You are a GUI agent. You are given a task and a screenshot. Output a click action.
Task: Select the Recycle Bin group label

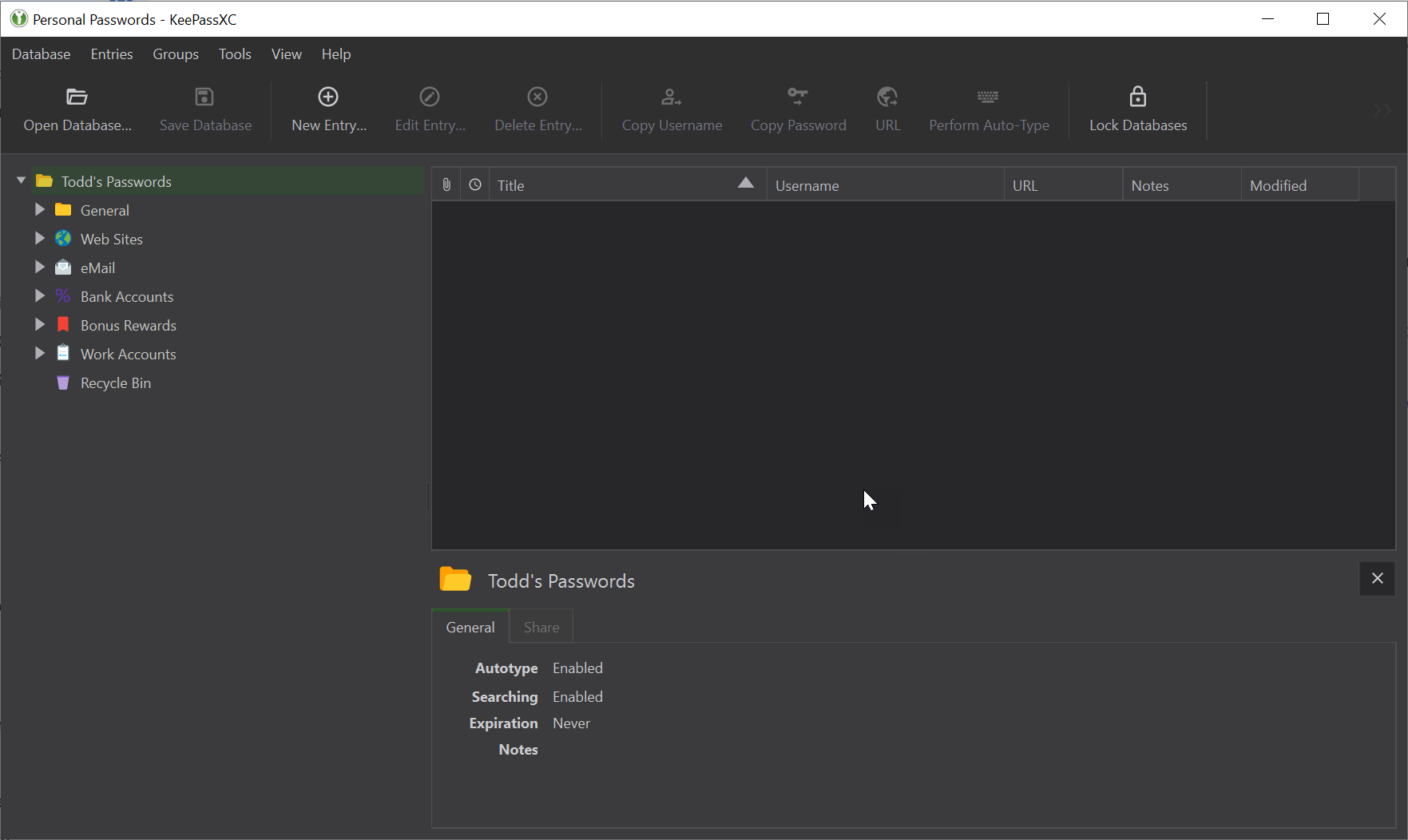[x=116, y=383]
